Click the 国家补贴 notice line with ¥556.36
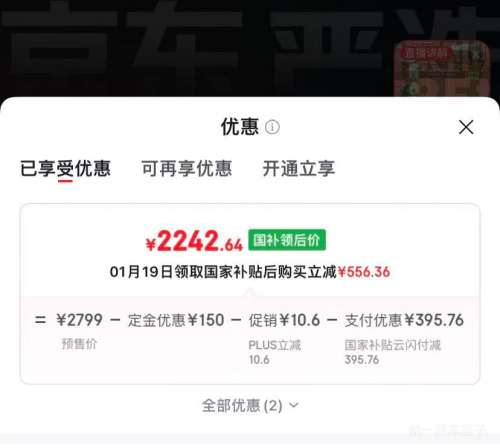This screenshot has height=448, width=500. [250, 272]
